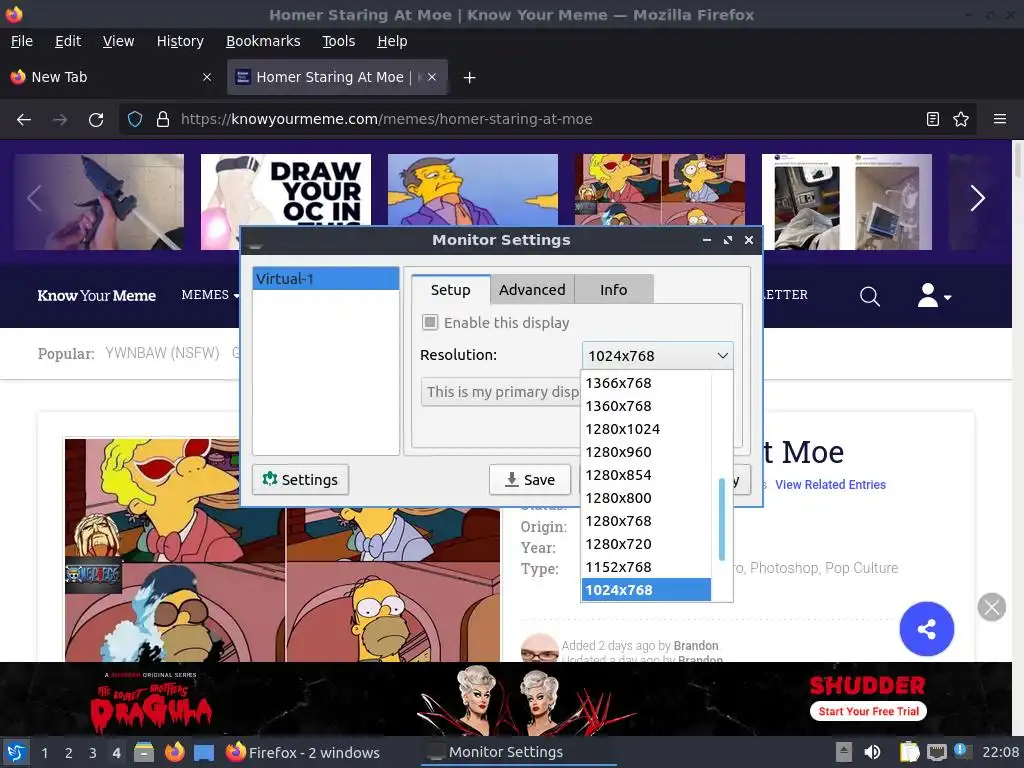Click the Know Your Meme logo

click(x=97, y=295)
